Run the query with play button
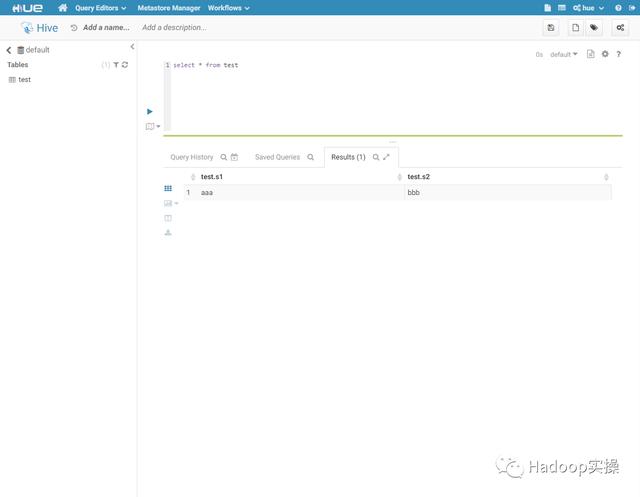Viewport: 640px width, 497px height. click(150, 111)
